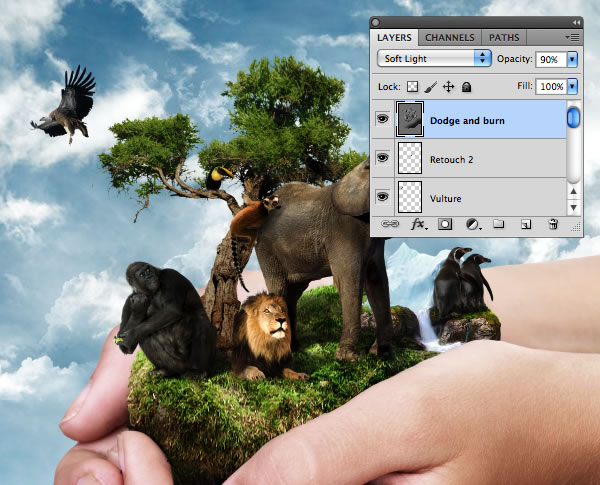Close the Layers panel with round button
The height and width of the screenshot is (485, 600).
pyautogui.click(x=376, y=23)
